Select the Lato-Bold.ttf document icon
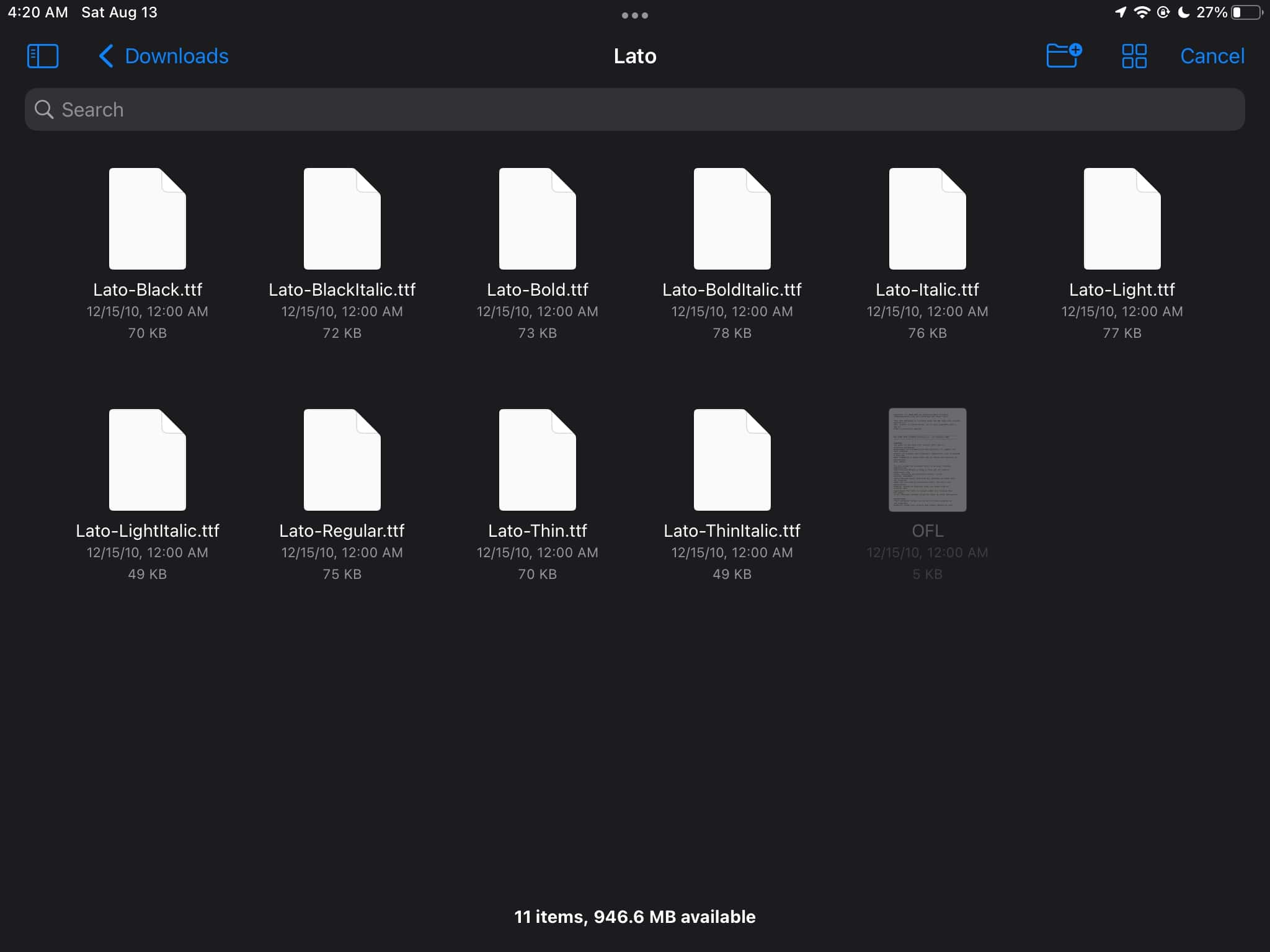This screenshot has height=952, width=1270. coord(536,218)
